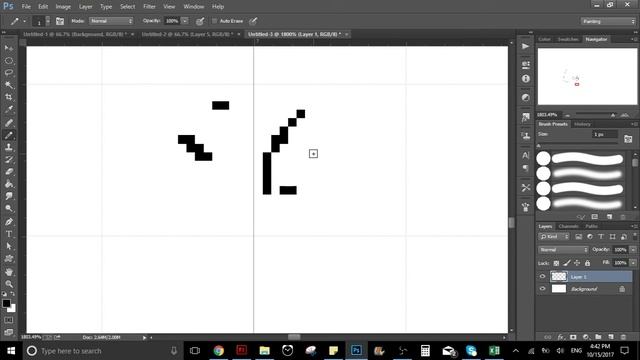
Task: Delete the current layer with trash icon
Action: point(623,337)
